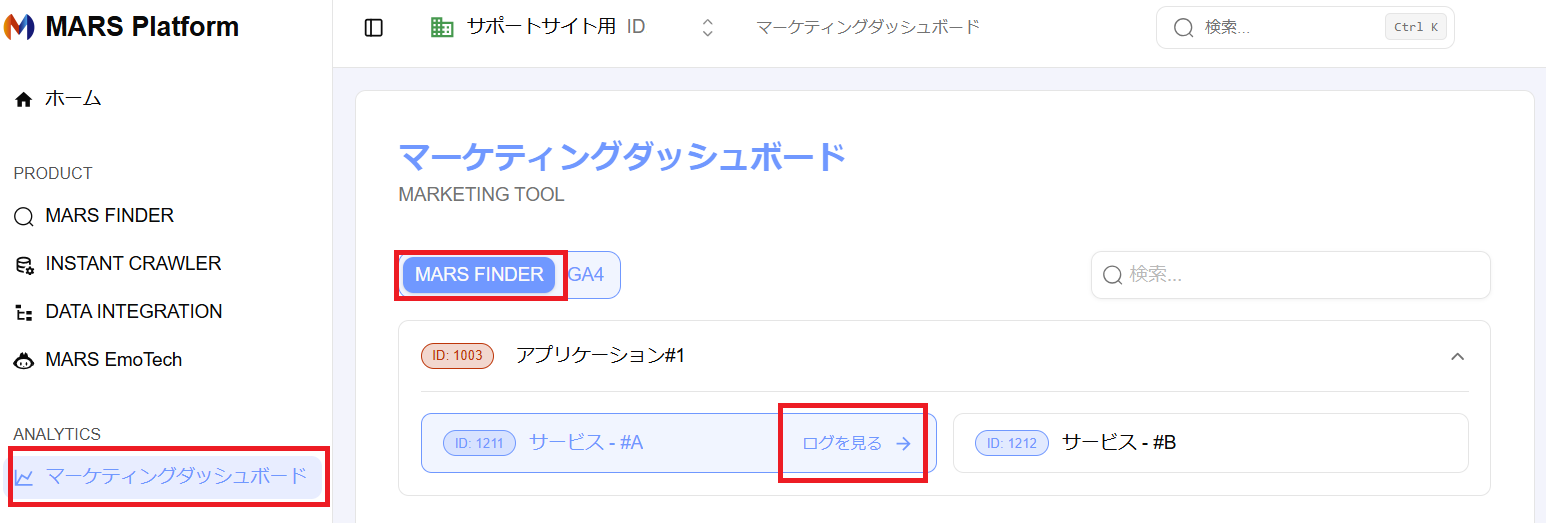Click the MARS EmoTech robot icon
The image size is (1546, 523).
point(23,361)
